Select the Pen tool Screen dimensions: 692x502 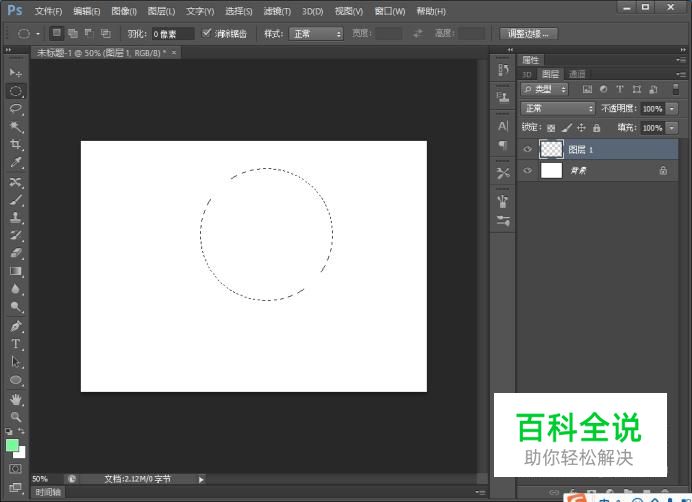(16, 326)
